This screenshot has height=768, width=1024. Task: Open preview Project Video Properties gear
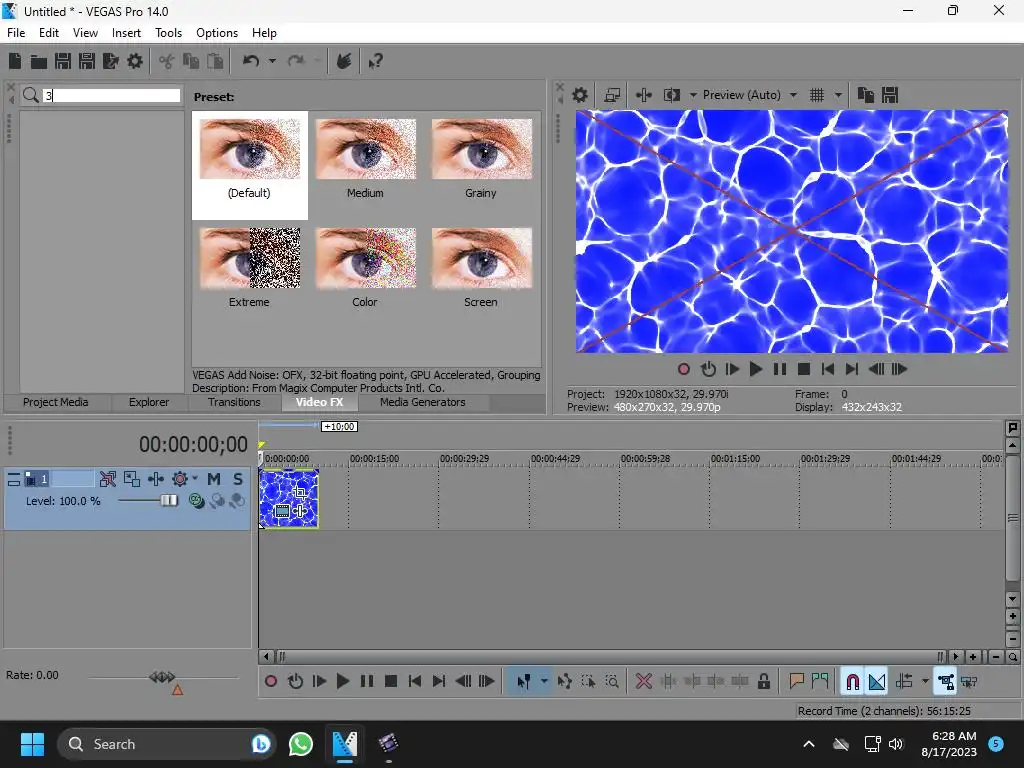580,95
